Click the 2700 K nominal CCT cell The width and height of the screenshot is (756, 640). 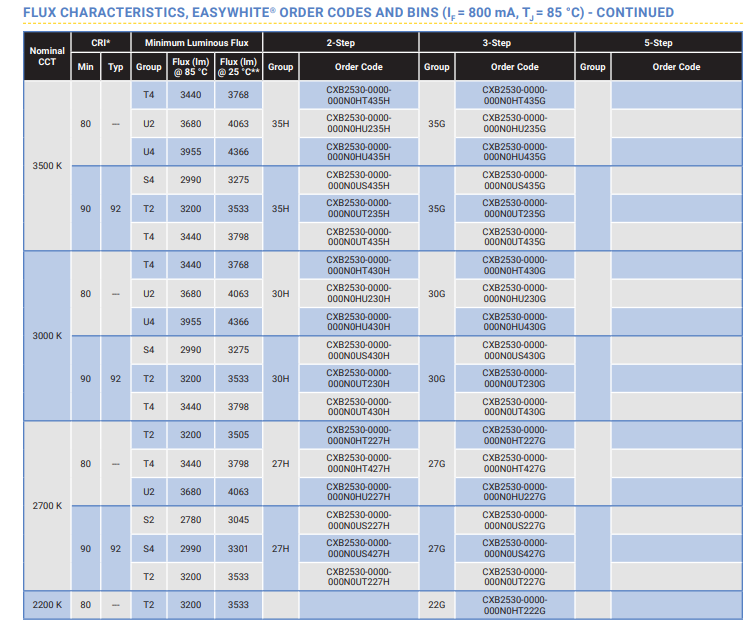coord(47,506)
